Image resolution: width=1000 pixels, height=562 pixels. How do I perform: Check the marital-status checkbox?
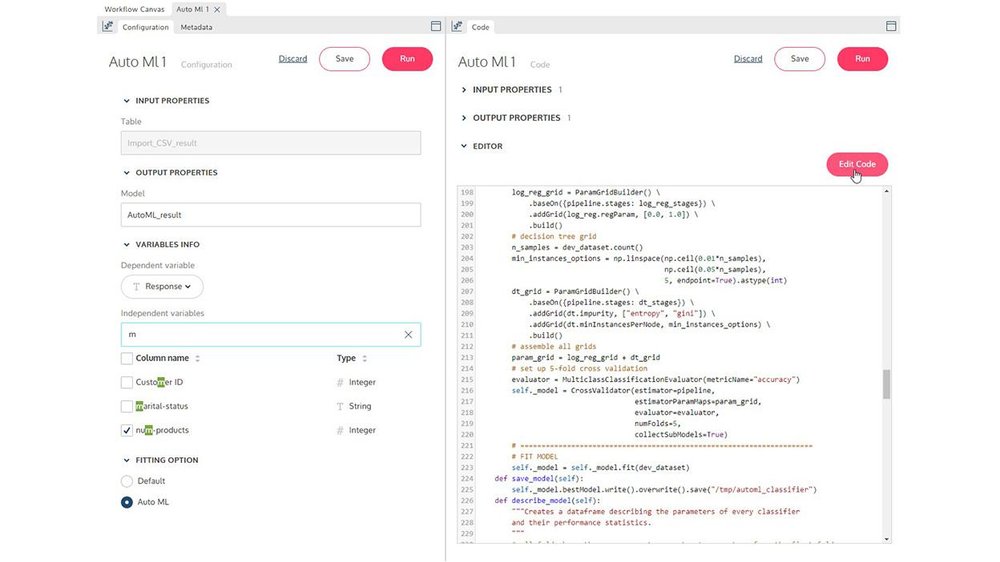pyautogui.click(x=127, y=406)
